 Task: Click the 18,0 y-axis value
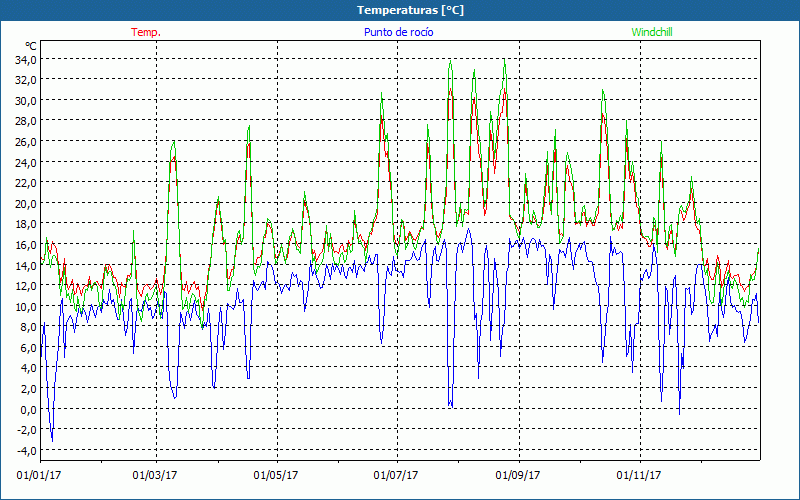click(27, 224)
